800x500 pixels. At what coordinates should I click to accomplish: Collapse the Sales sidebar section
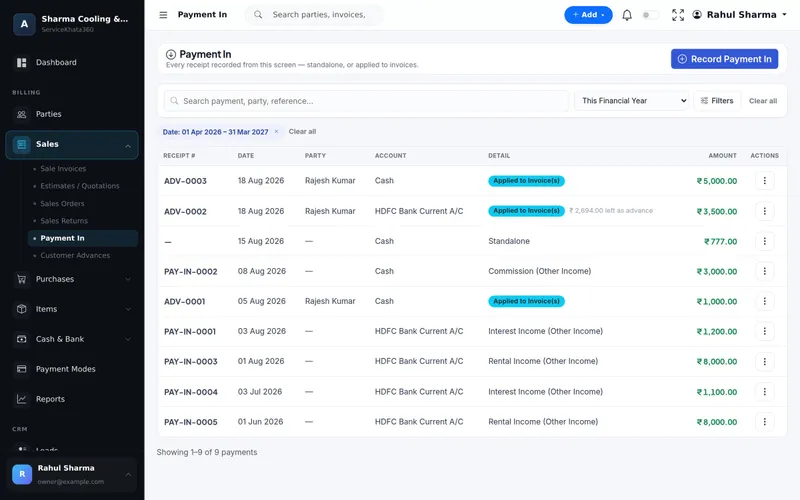pos(128,146)
